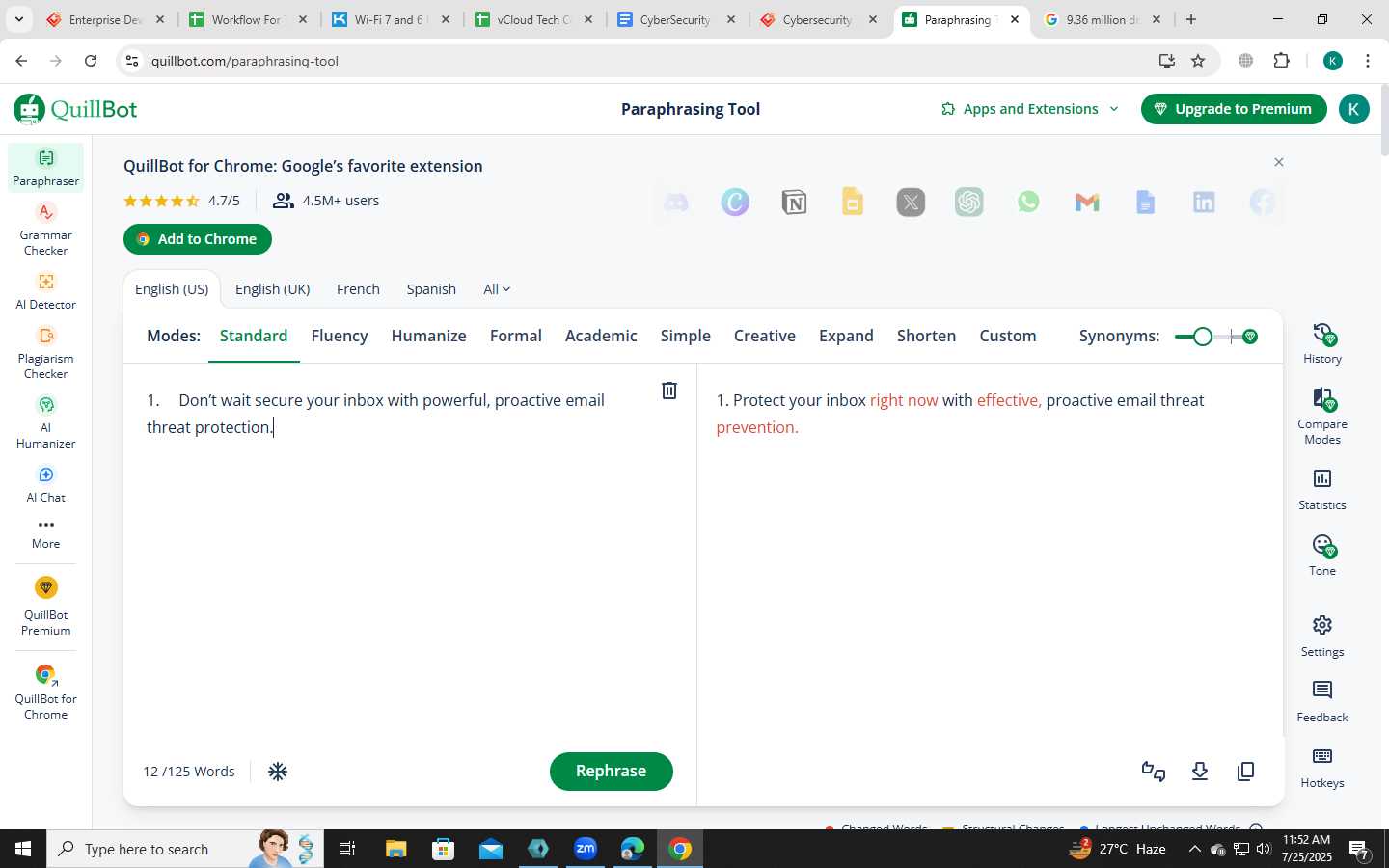Click the Notion icon in extension banner

[794, 202]
